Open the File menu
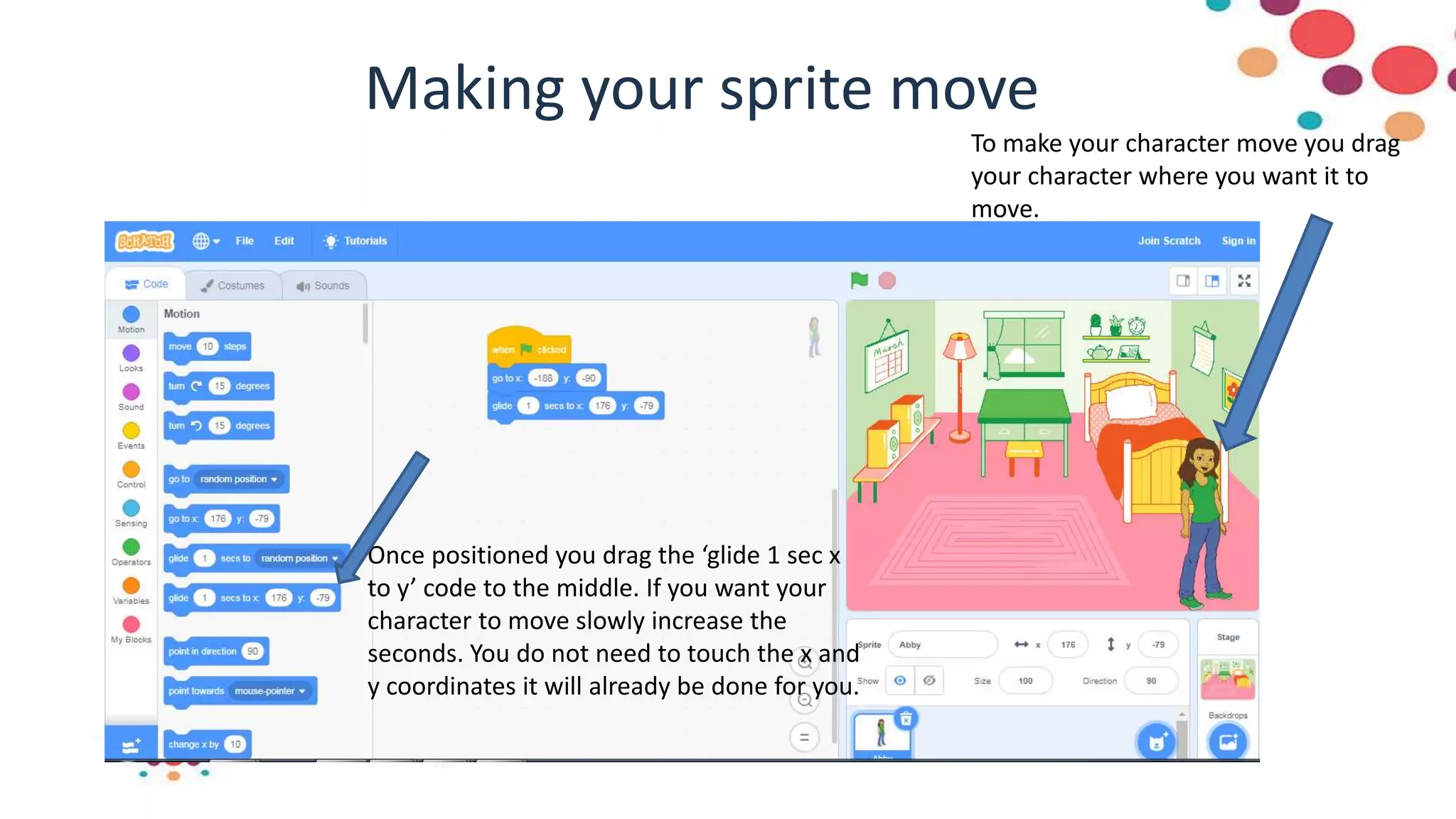The height and width of the screenshot is (819, 1456). click(x=245, y=241)
